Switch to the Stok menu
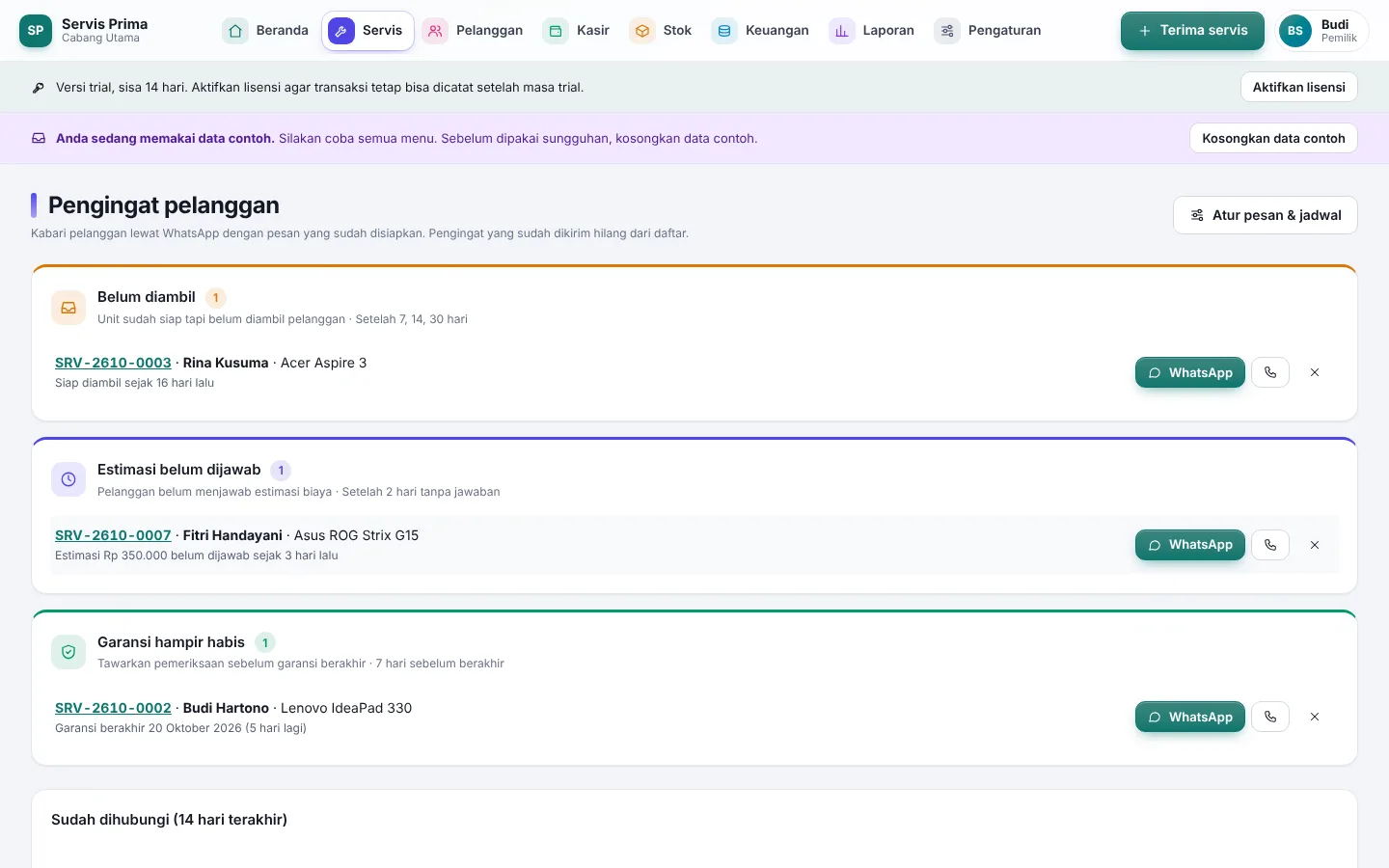This screenshot has height=868, width=1389. [661, 31]
